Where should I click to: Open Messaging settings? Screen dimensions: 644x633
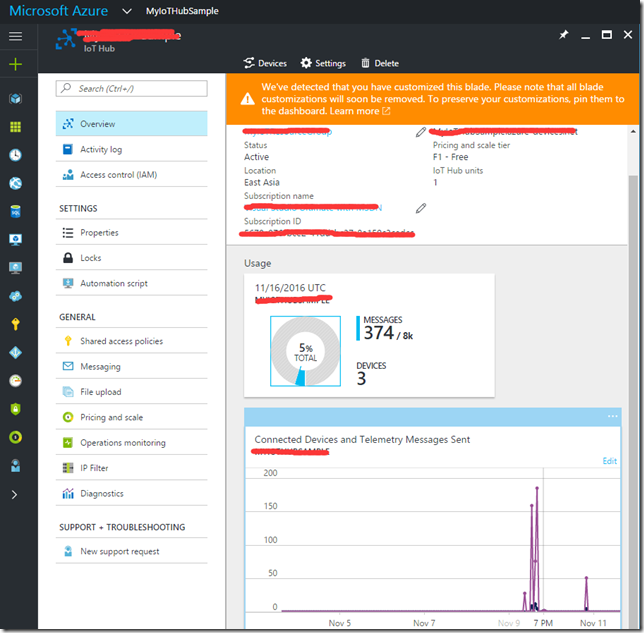point(131,366)
